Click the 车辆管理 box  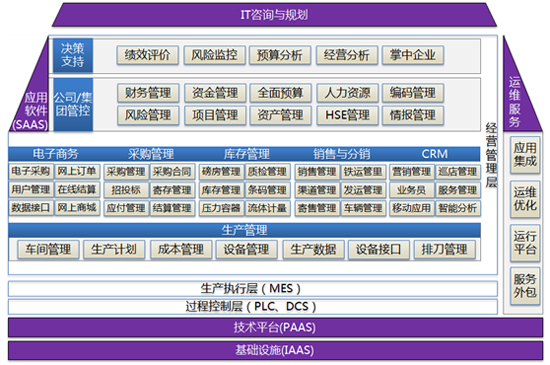click(363, 208)
